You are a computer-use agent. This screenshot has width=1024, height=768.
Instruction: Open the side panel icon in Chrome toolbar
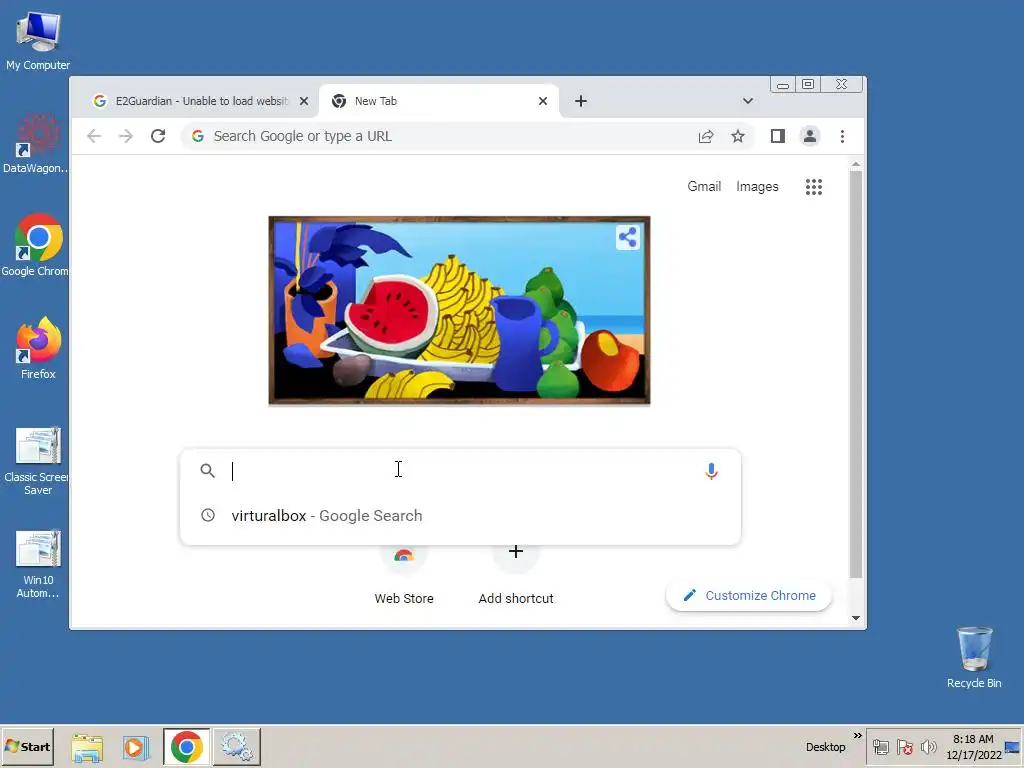[777, 136]
